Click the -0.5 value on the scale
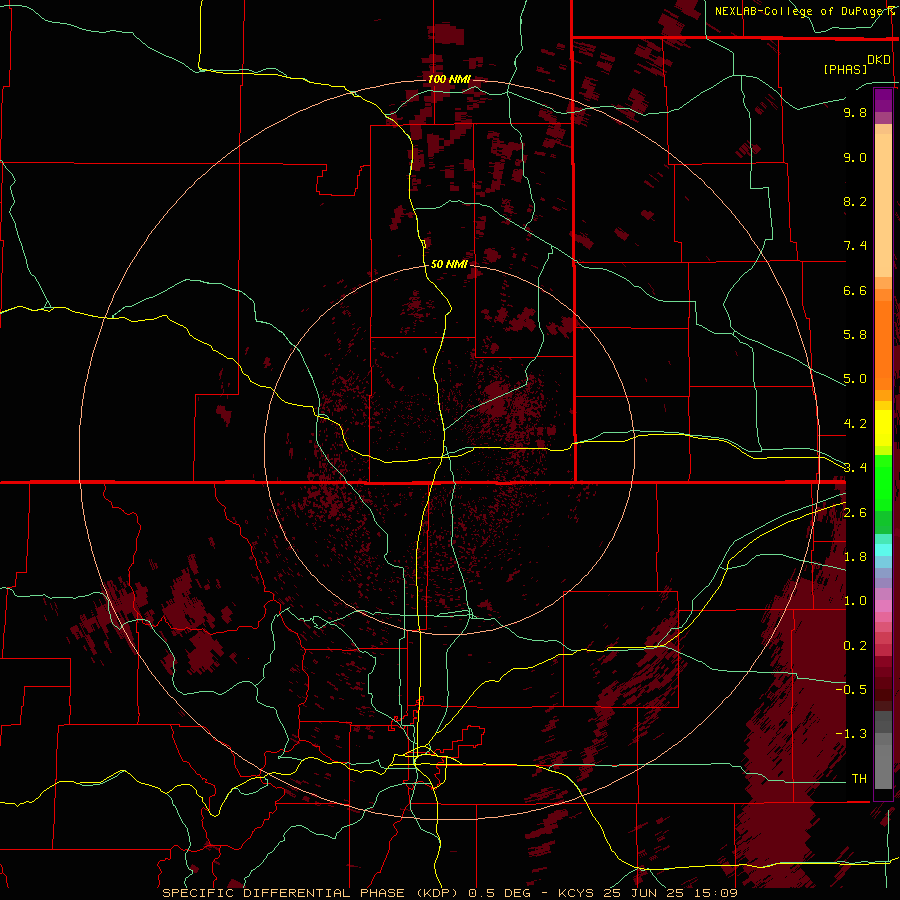Screen dimensions: 900x900 point(851,689)
